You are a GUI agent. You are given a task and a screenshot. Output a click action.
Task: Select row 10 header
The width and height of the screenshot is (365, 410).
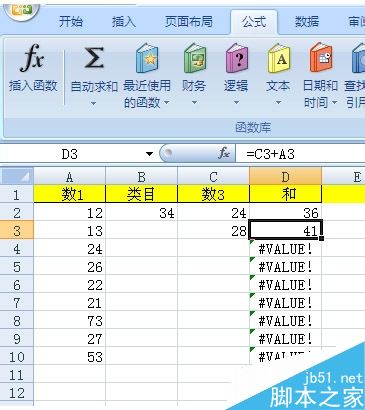[x=17, y=356]
